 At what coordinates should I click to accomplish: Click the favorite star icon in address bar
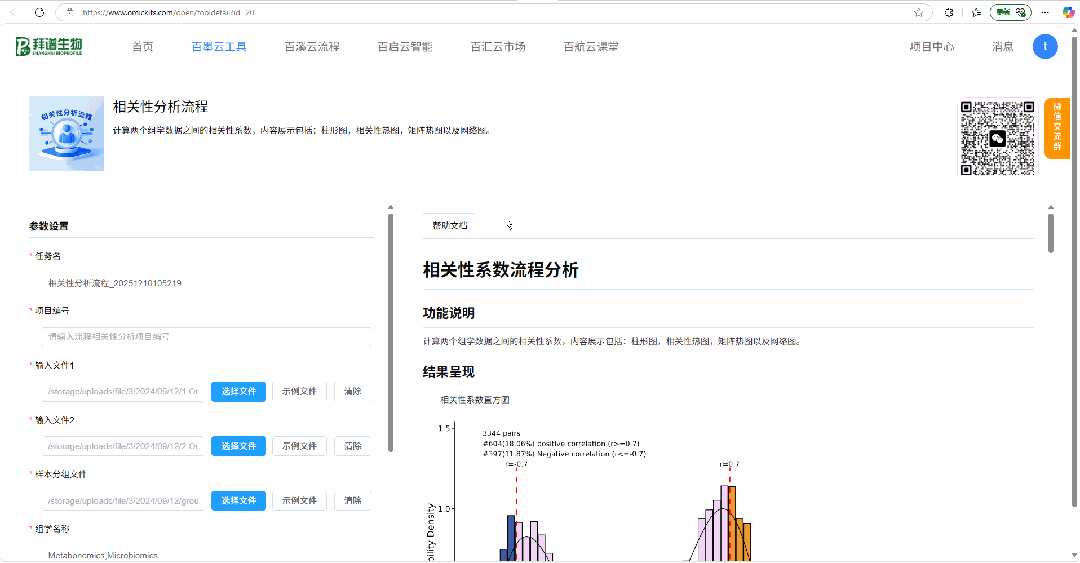[918, 13]
